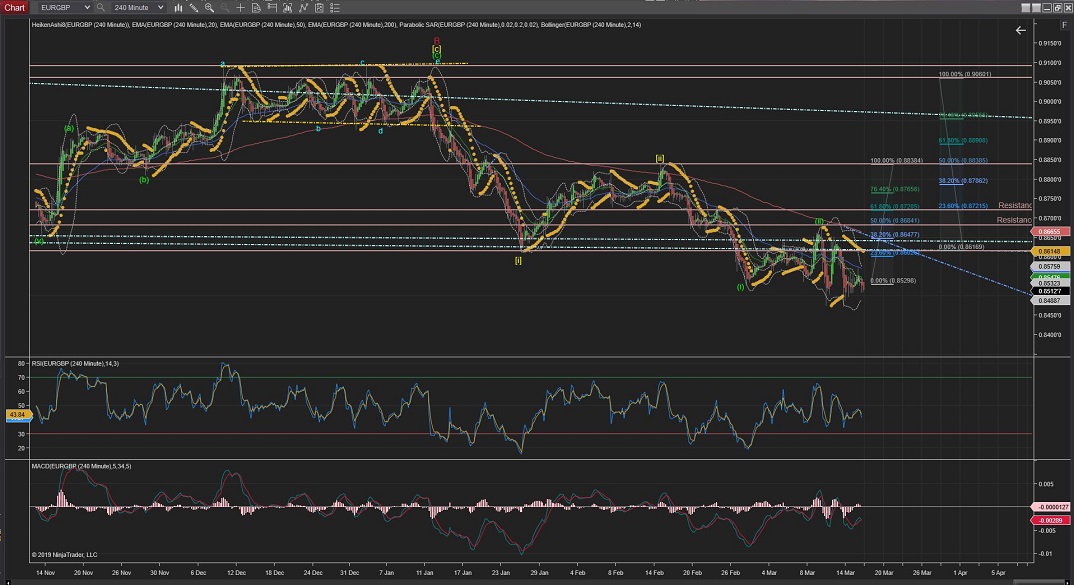
Task: Select the drawing tools pencil icon
Action: coord(194,8)
